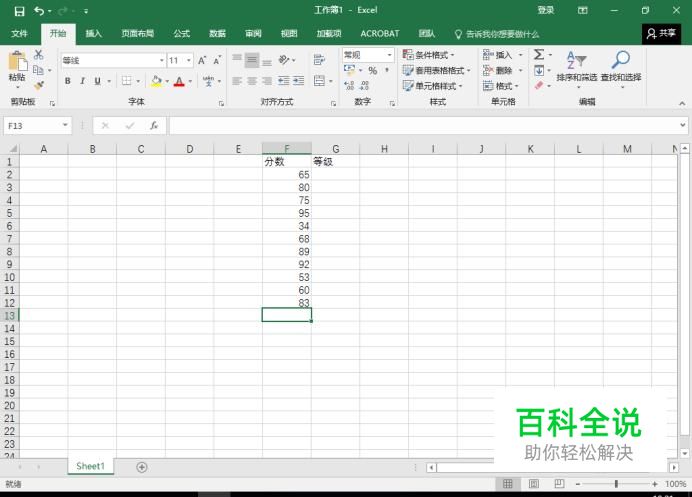Apply cell borders with the borders icon
Screen dimensions: 692x497
coord(127,81)
